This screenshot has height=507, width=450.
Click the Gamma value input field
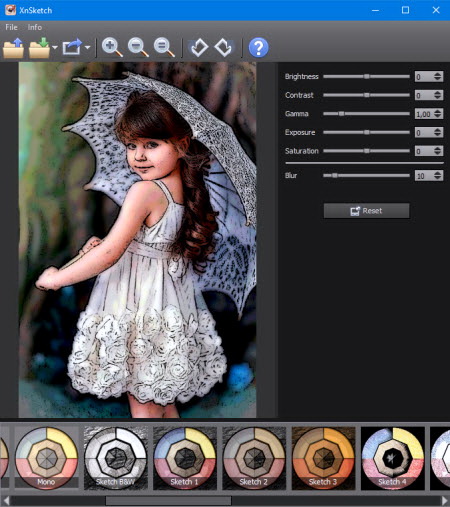pos(424,114)
